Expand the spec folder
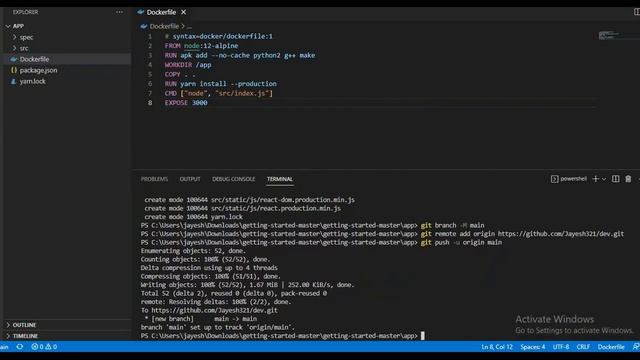 click(26, 37)
